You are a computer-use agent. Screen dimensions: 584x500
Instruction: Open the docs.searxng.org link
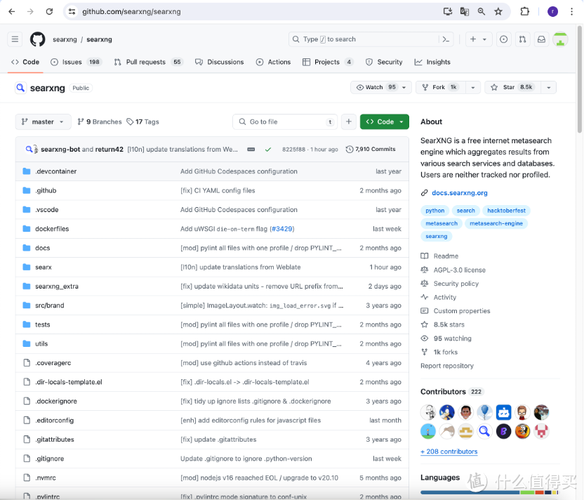point(459,193)
